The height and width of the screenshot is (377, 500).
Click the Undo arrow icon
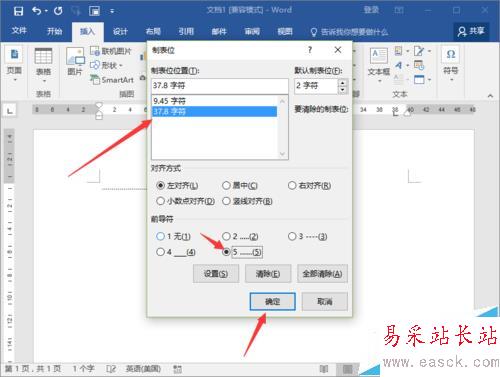(x=36, y=11)
